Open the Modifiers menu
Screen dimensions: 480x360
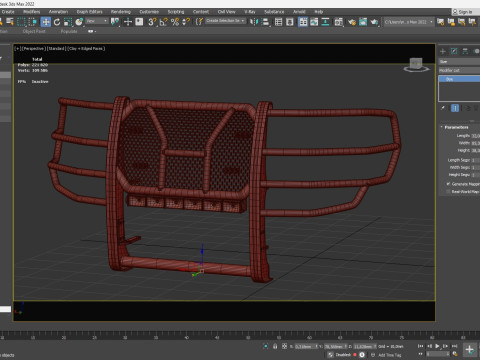pos(32,12)
